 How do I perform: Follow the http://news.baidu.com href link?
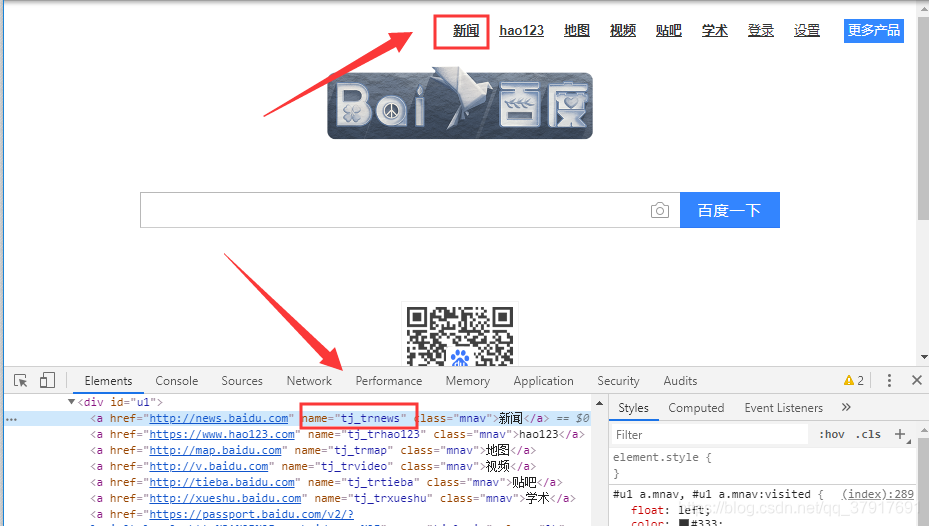(x=219, y=418)
